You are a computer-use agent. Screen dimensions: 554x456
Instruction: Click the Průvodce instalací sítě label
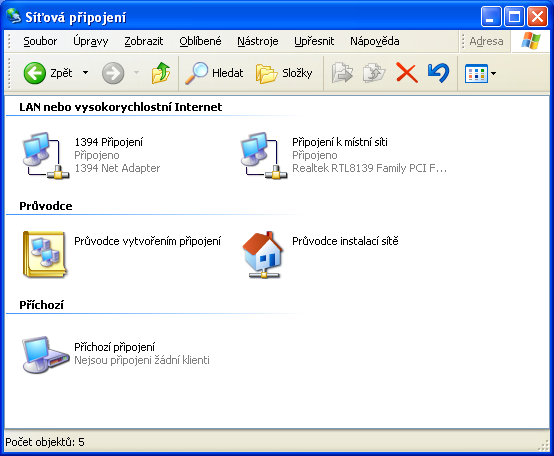click(x=345, y=241)
